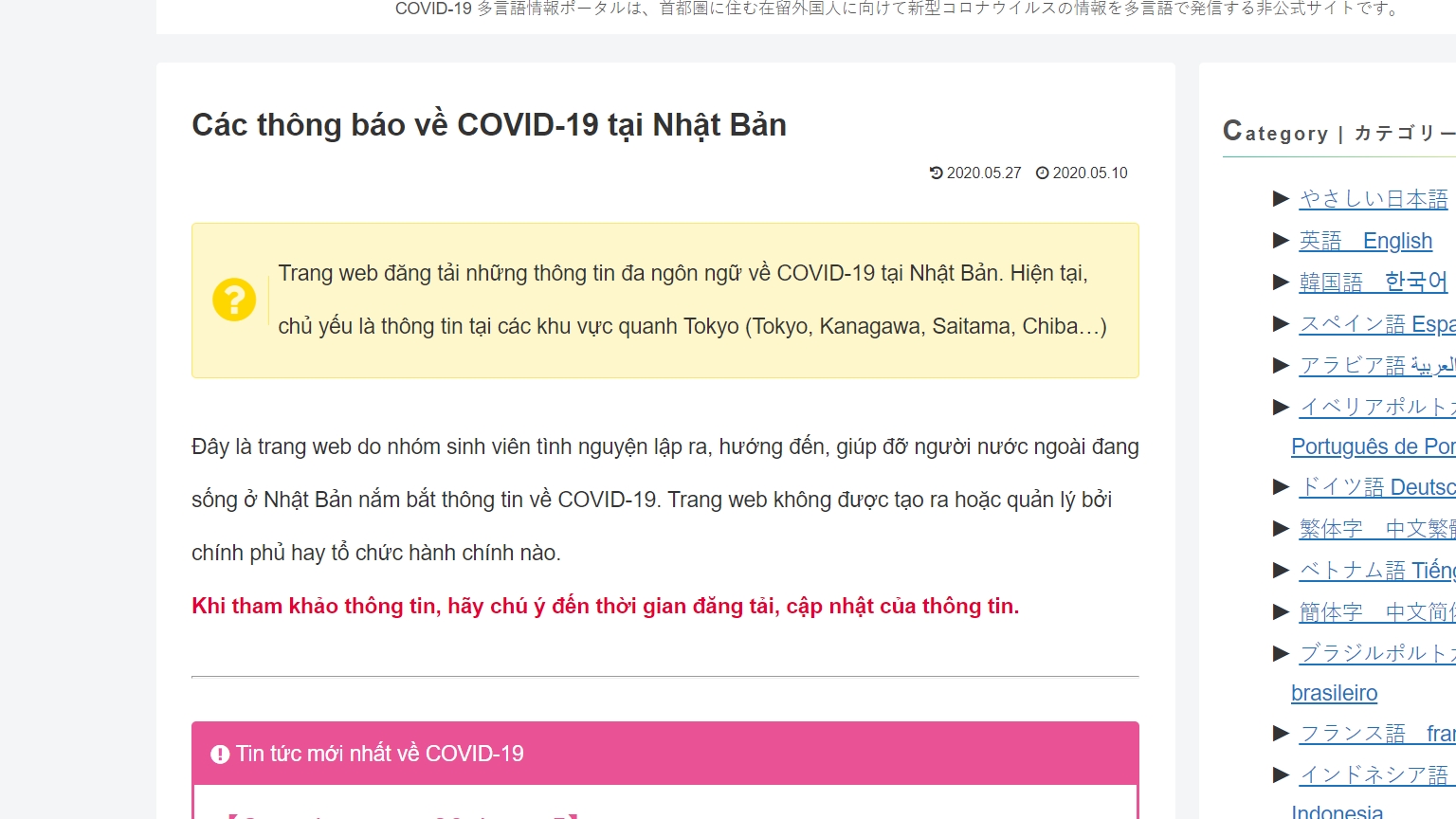This screenshot has height=819, width=1456.
Task: Click the exclamation icon in pink header
Action: click(x=220, y=754)
